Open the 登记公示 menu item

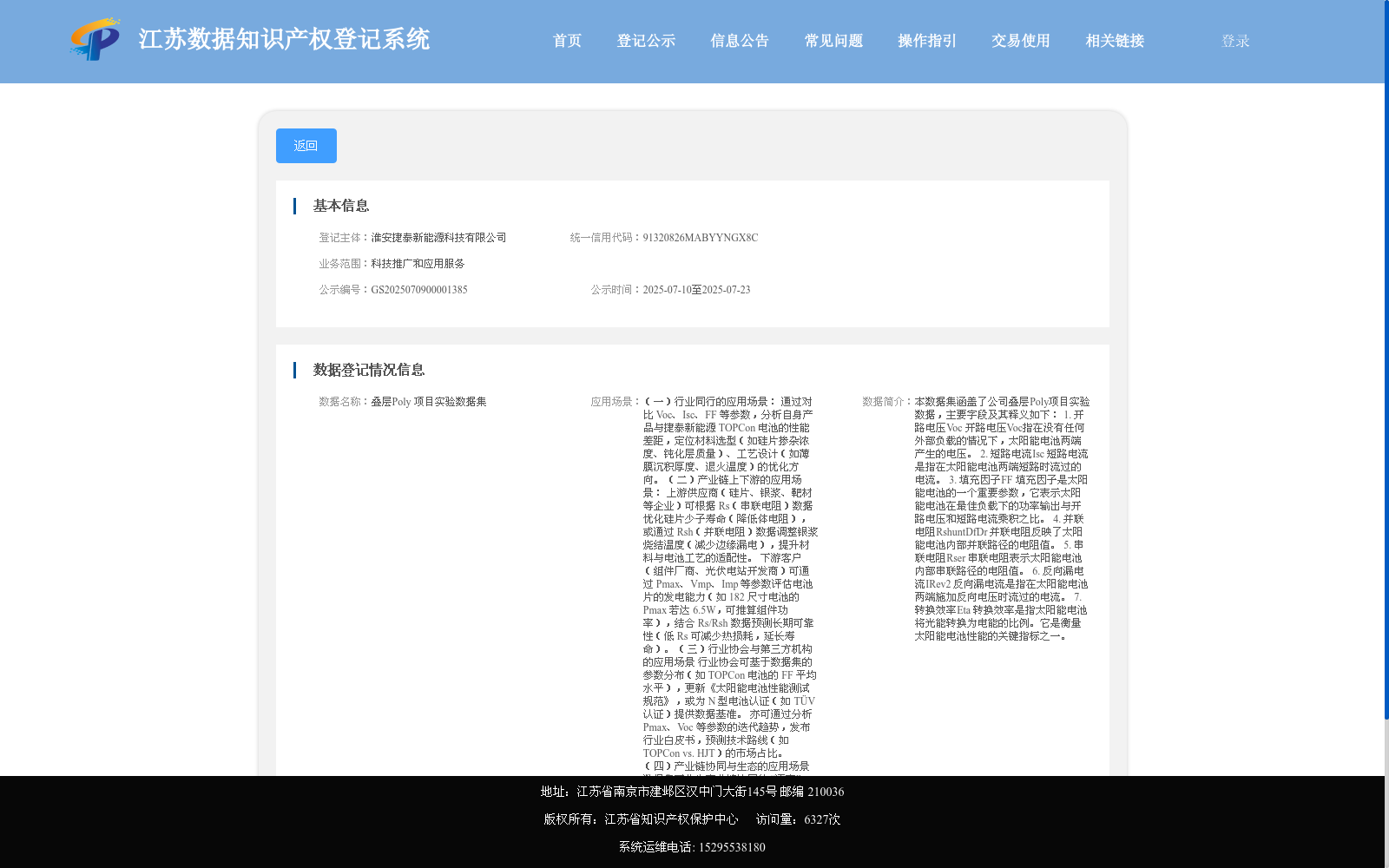(646, 41)
